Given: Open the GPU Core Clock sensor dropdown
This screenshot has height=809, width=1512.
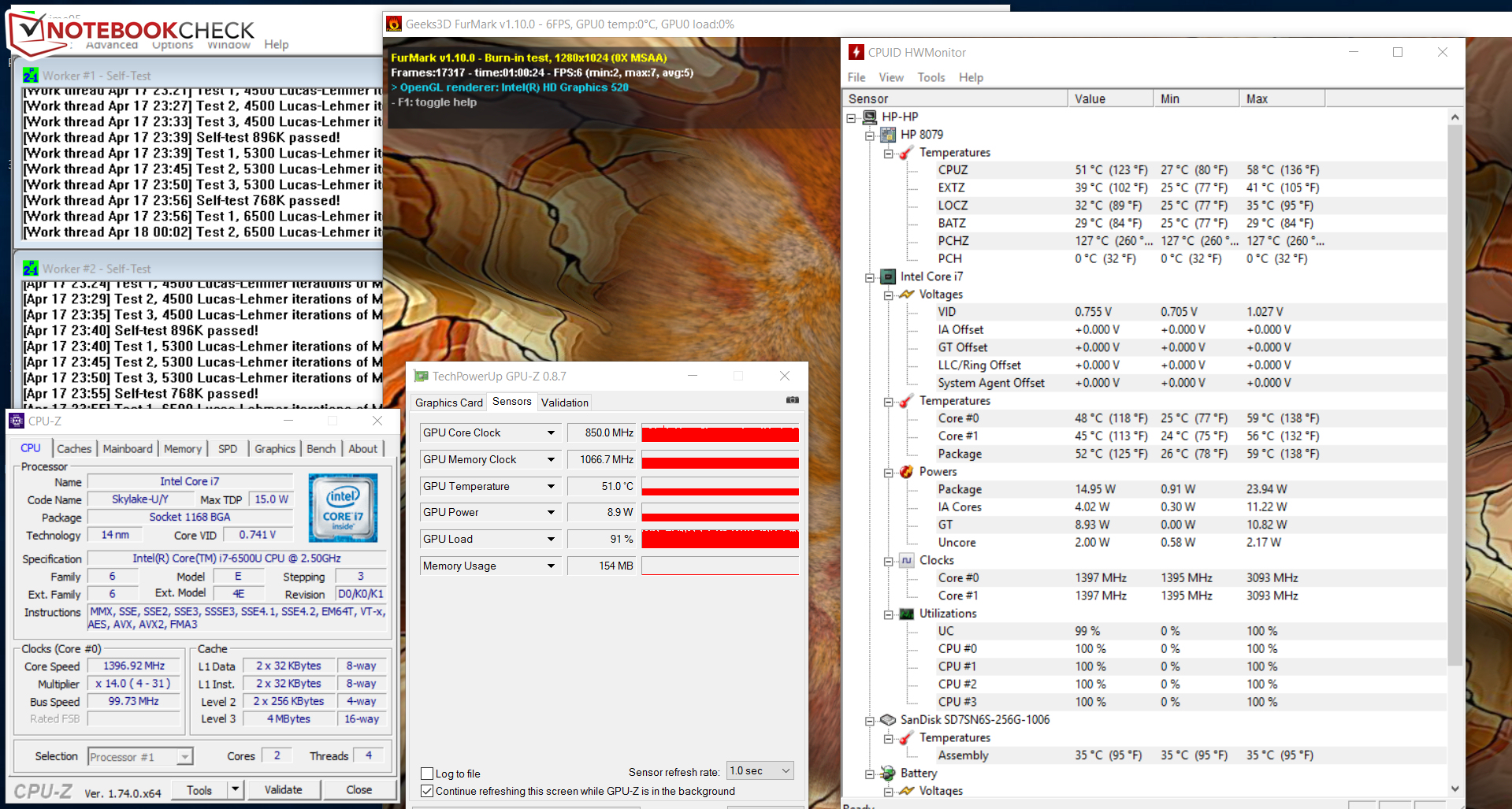Looking at the screenshot, I should point(551,432).
